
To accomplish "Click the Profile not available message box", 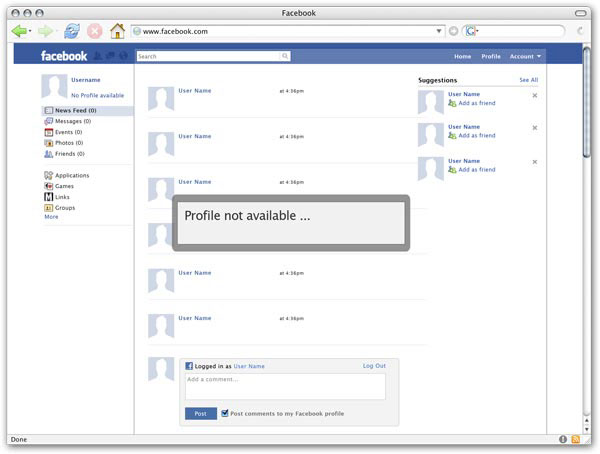I will coord(291,223).
